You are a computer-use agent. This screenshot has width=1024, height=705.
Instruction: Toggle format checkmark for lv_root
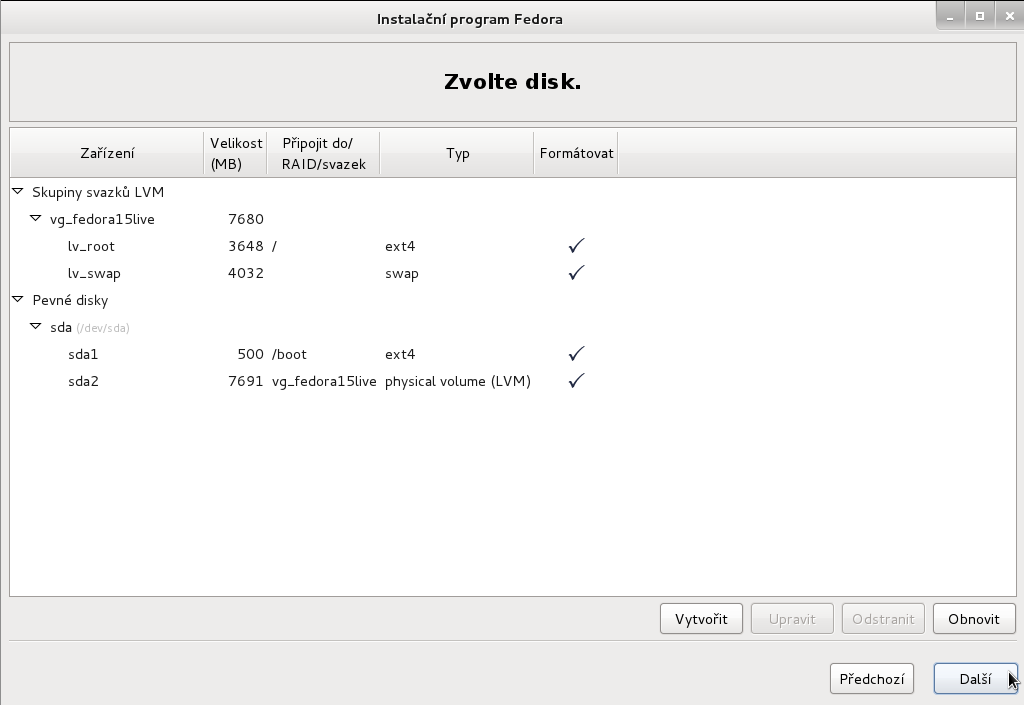coord(576,246)
